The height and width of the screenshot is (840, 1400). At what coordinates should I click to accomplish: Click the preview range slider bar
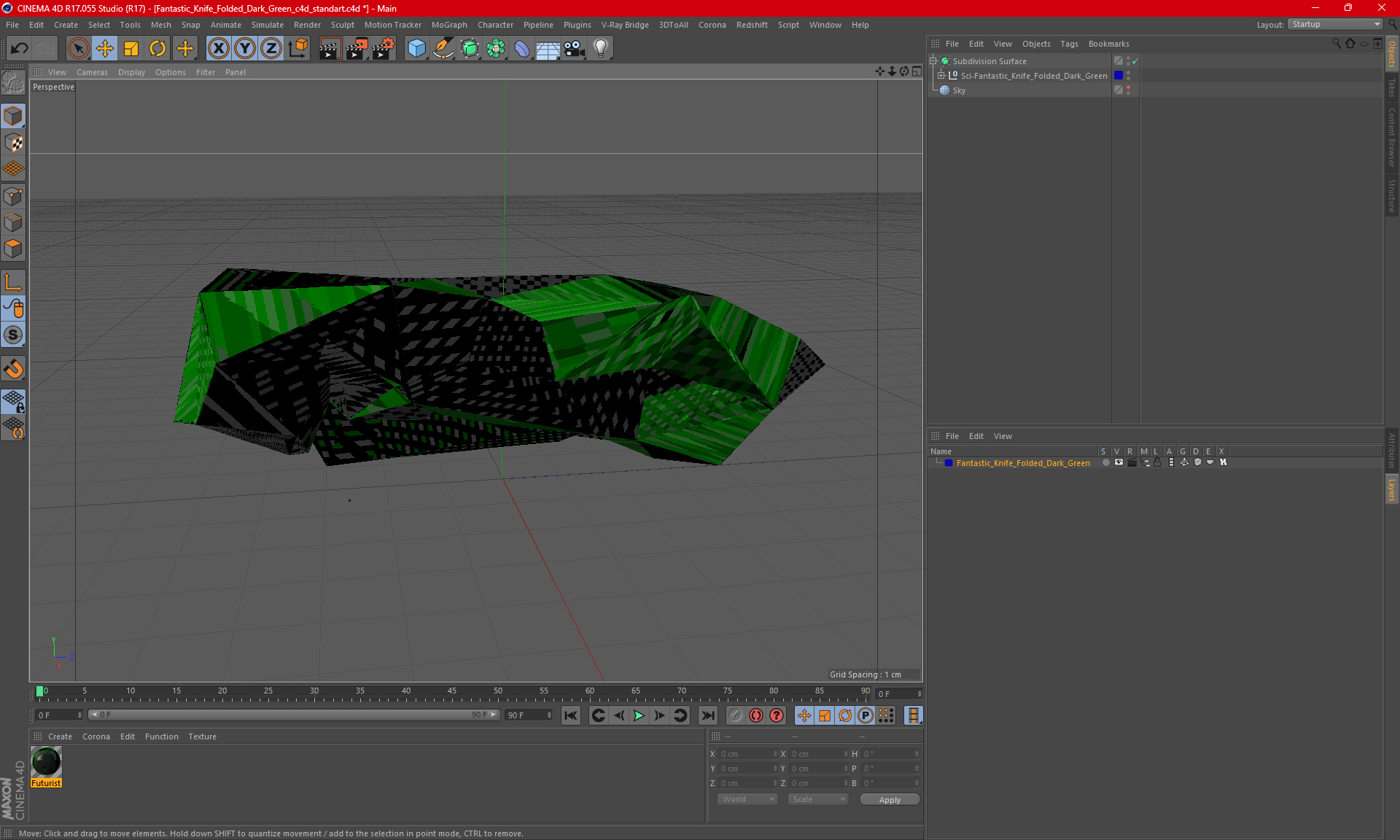coord(294,715)
